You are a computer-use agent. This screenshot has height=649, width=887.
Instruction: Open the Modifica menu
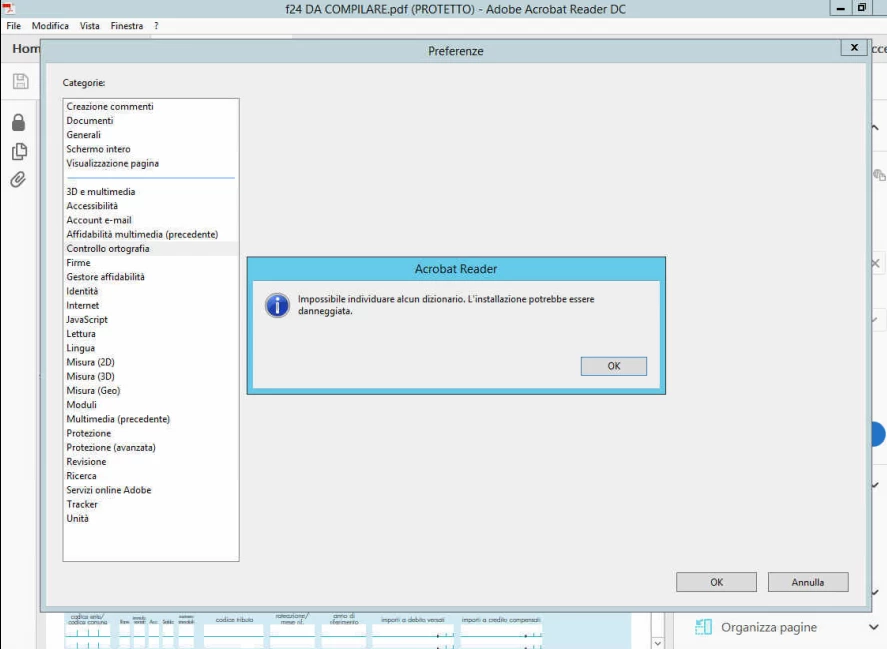[x=50, y=26]
